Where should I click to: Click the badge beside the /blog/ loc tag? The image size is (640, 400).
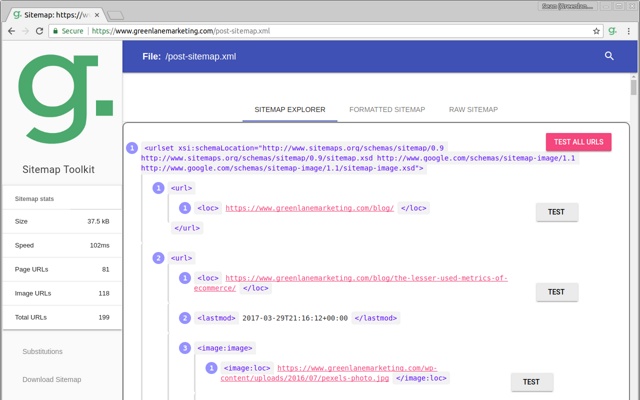coord(185,208)
